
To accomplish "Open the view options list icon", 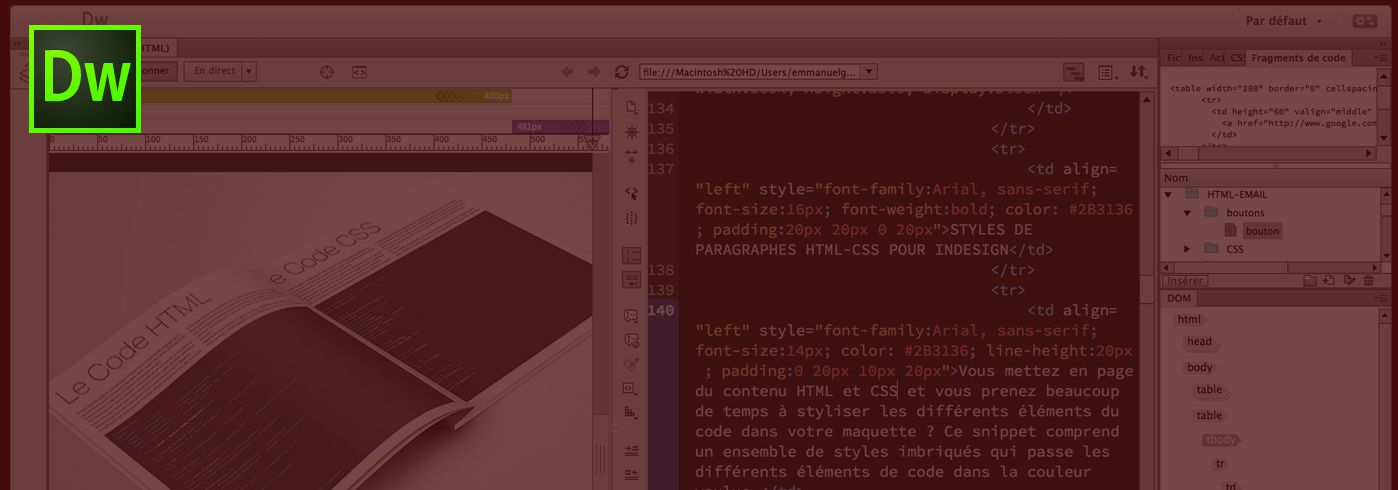I will pos(1107,72).
